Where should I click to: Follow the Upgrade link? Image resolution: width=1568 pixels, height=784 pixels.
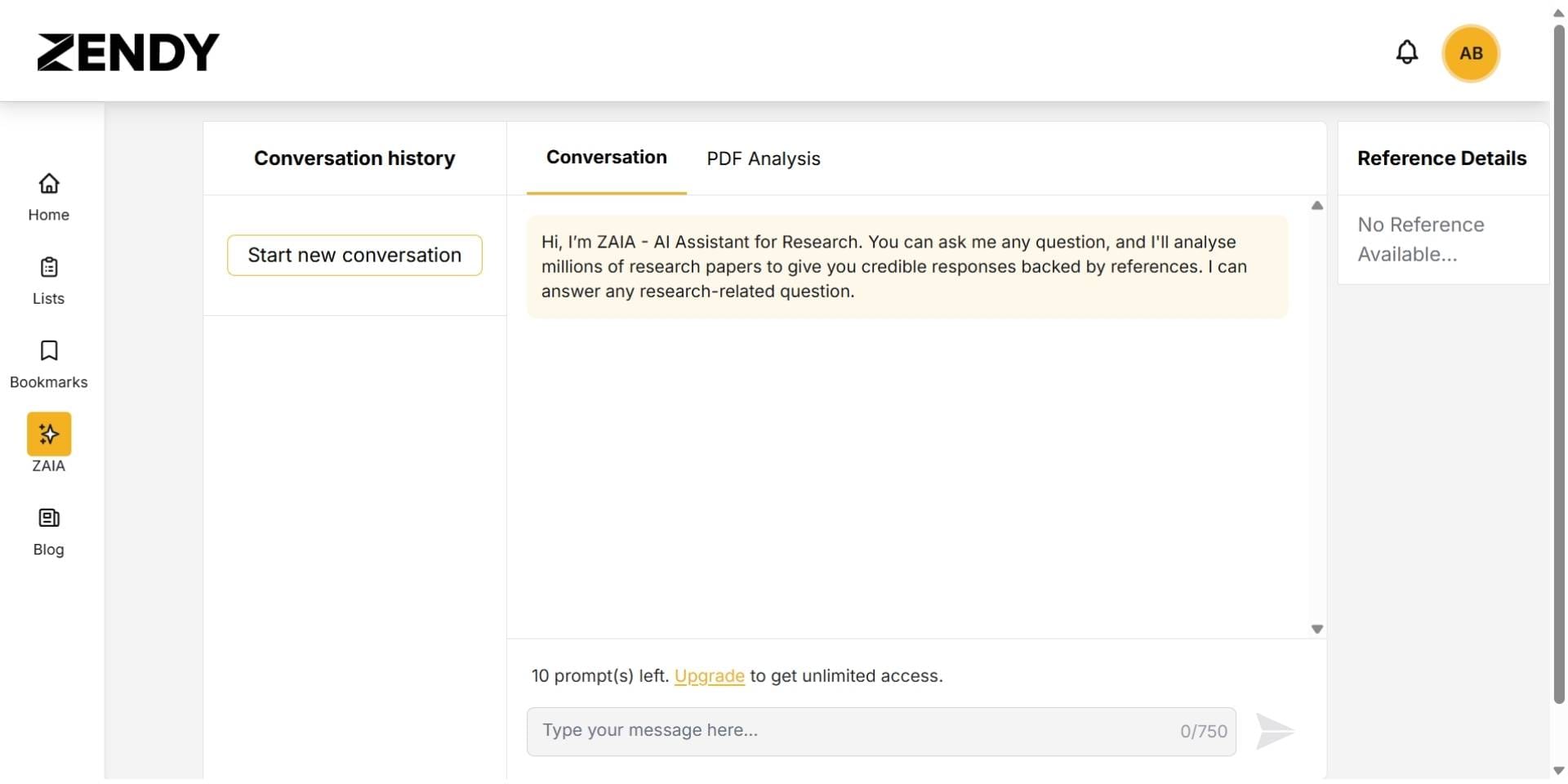point(709,676)
